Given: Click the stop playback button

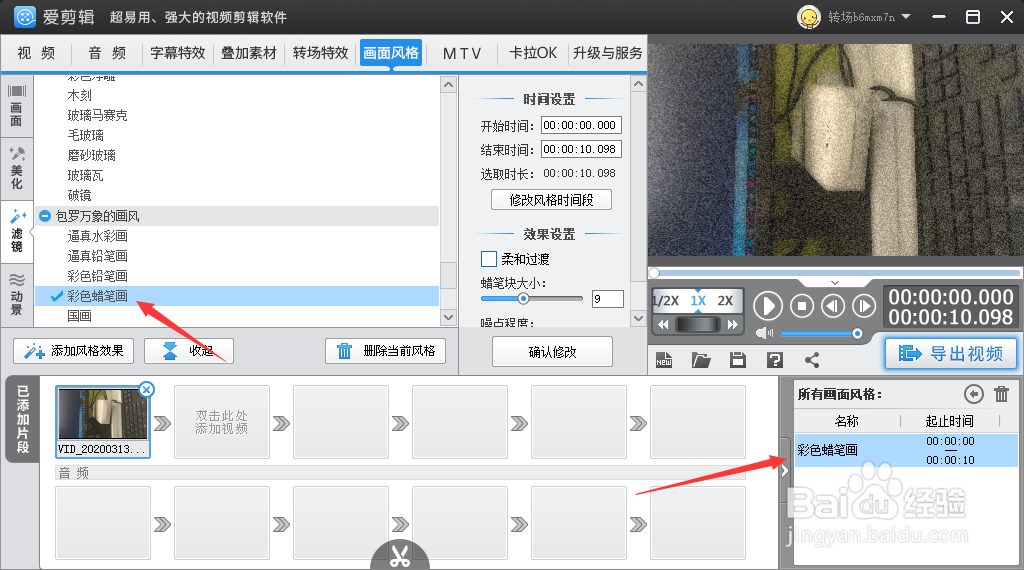Looking at the screenshot, I should coord(802,306).
